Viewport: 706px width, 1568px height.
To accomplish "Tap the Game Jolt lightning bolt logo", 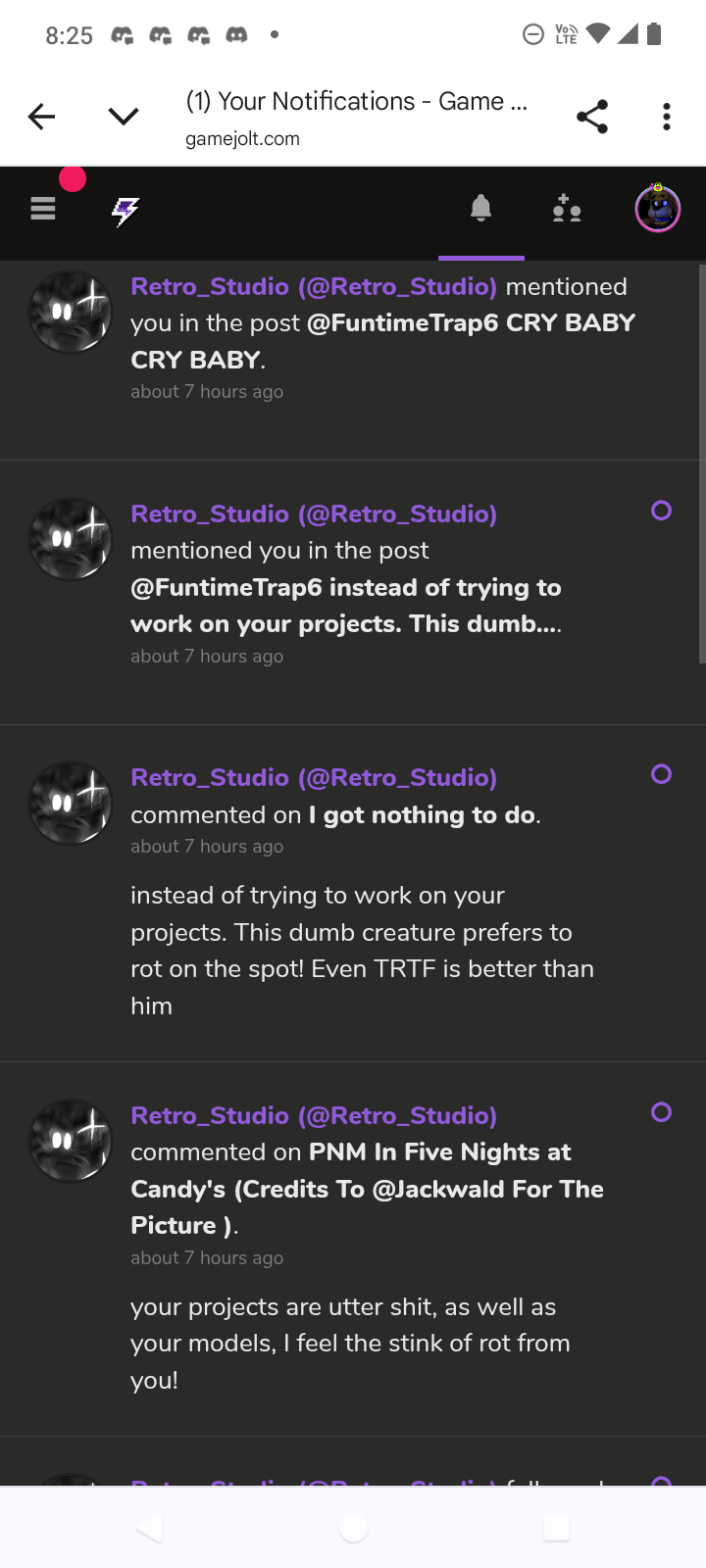I will pos(126,210).
